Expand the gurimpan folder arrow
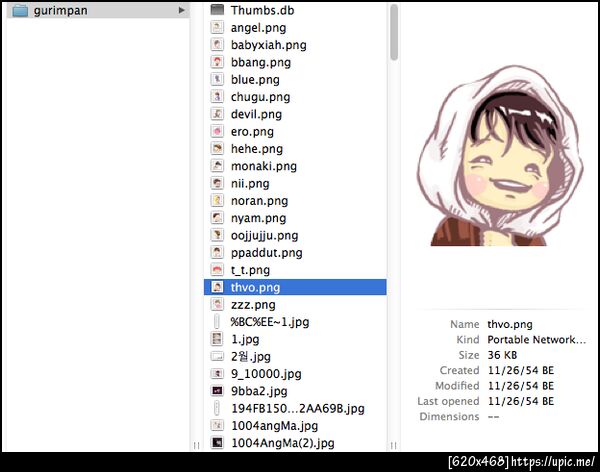The image size is (600, 472). (181, 10)
